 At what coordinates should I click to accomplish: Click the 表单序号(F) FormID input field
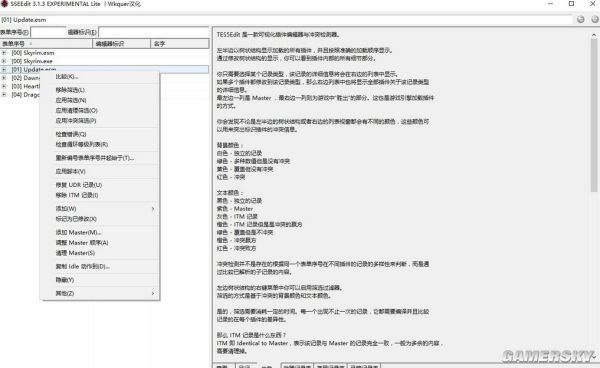48,32
